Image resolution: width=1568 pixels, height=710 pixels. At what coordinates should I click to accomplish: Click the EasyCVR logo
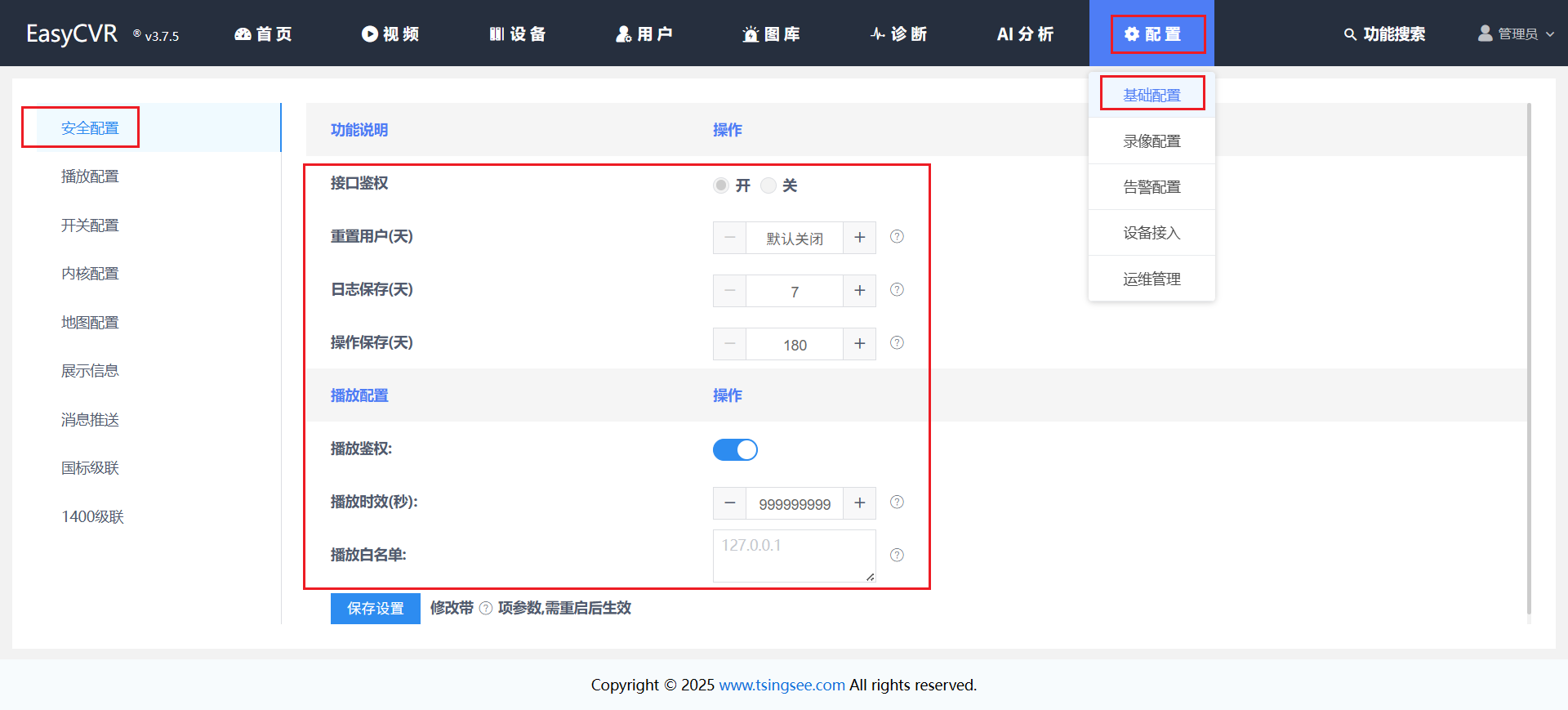click(x=72, y=33)
